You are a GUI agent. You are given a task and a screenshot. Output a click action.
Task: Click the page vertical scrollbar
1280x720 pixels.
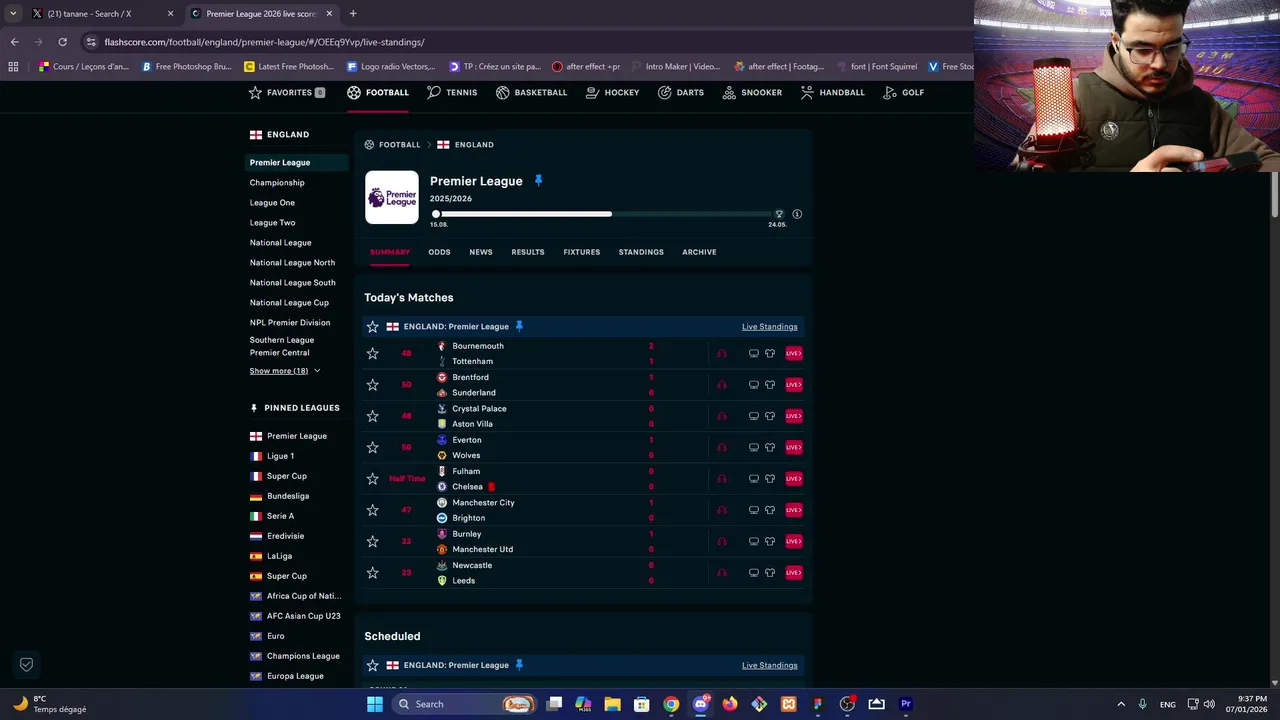click(1274, 195)
